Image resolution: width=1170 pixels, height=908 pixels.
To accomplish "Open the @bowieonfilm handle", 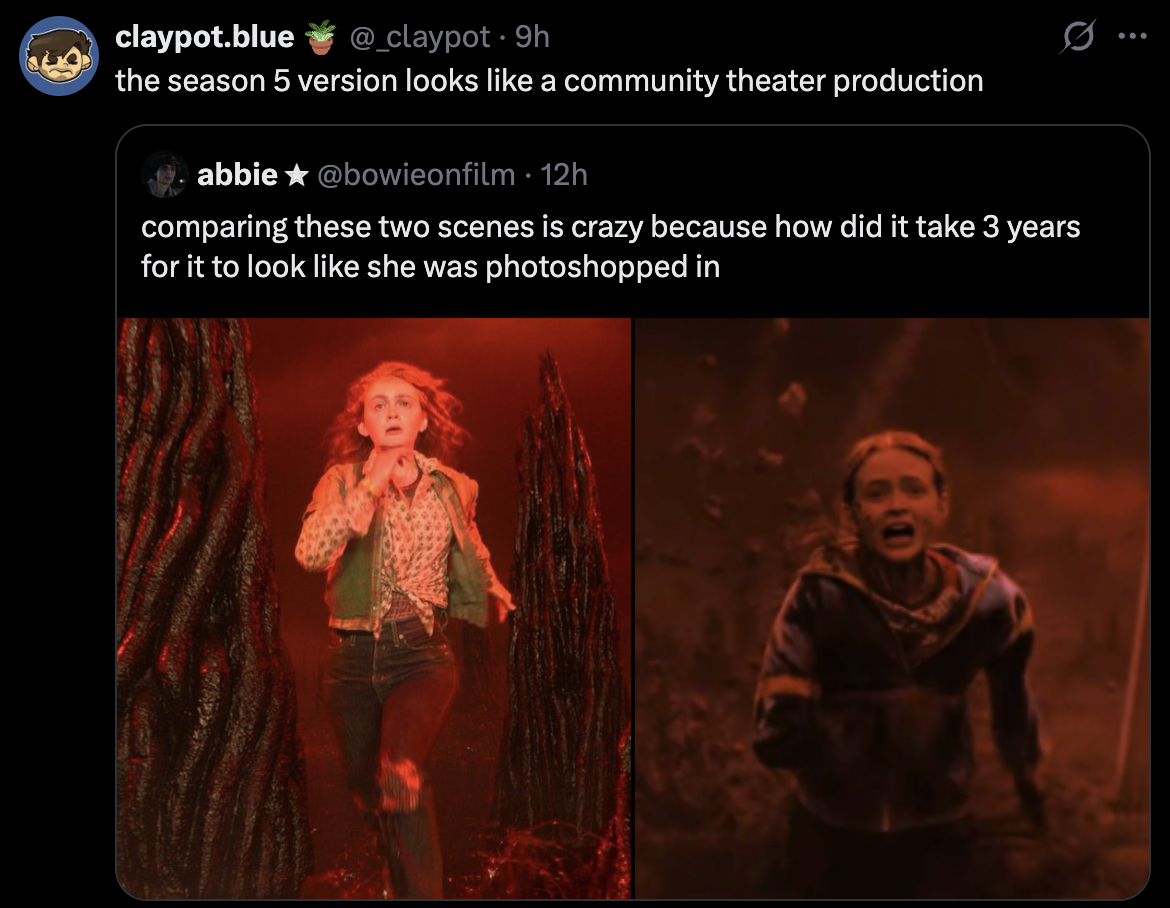I will 416,175.
